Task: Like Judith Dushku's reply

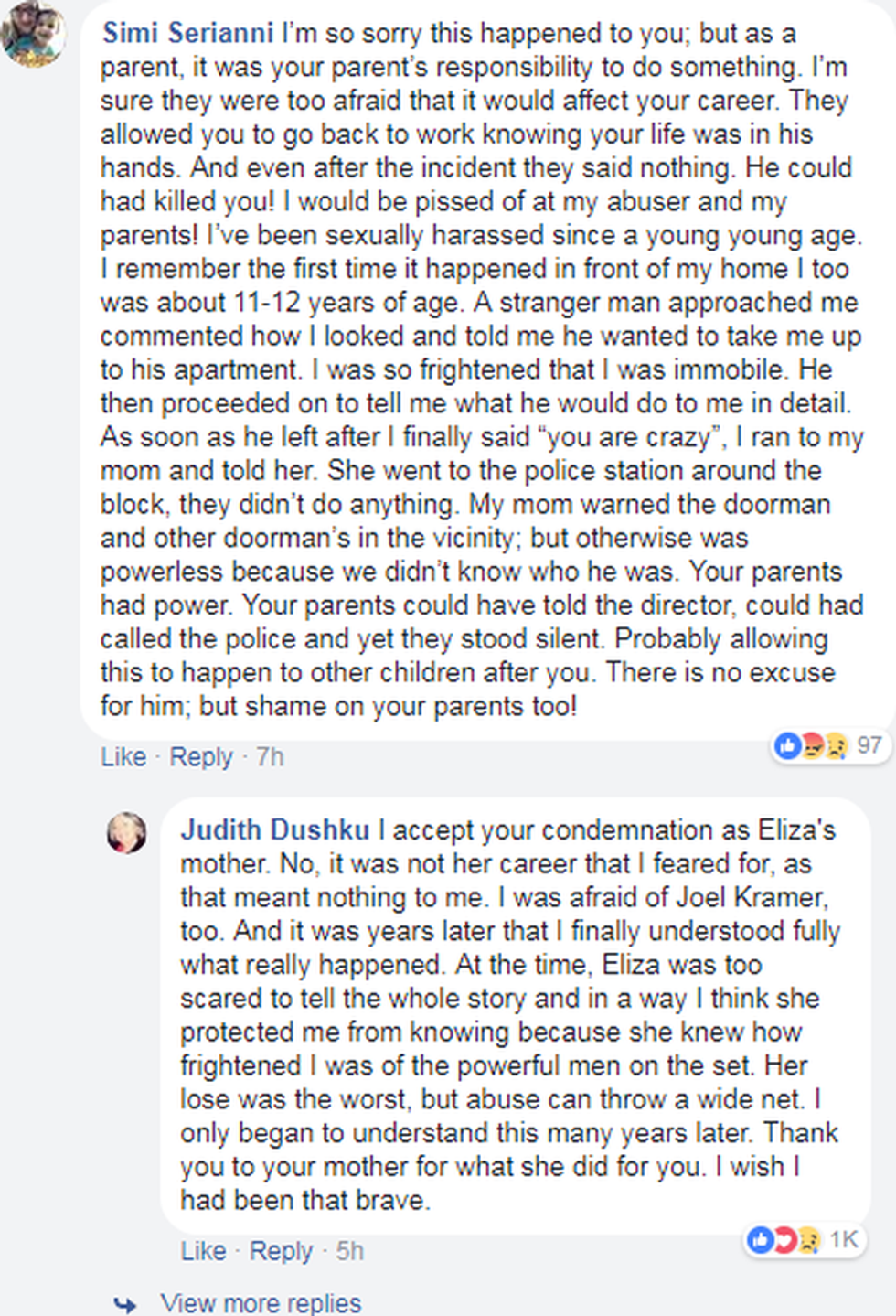Action: point(203,1251)
